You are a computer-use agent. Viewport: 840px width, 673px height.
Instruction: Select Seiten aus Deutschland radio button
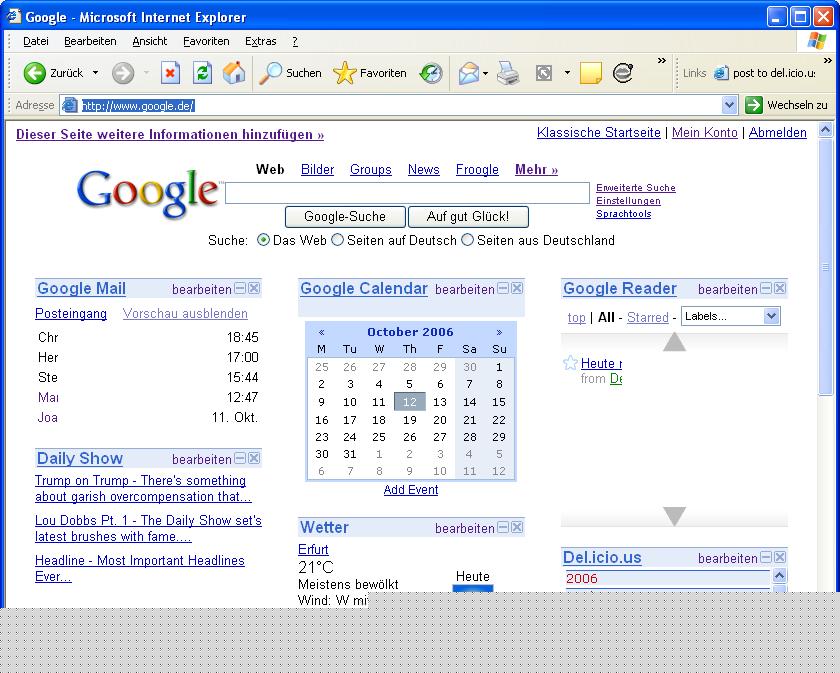[467, 240]
